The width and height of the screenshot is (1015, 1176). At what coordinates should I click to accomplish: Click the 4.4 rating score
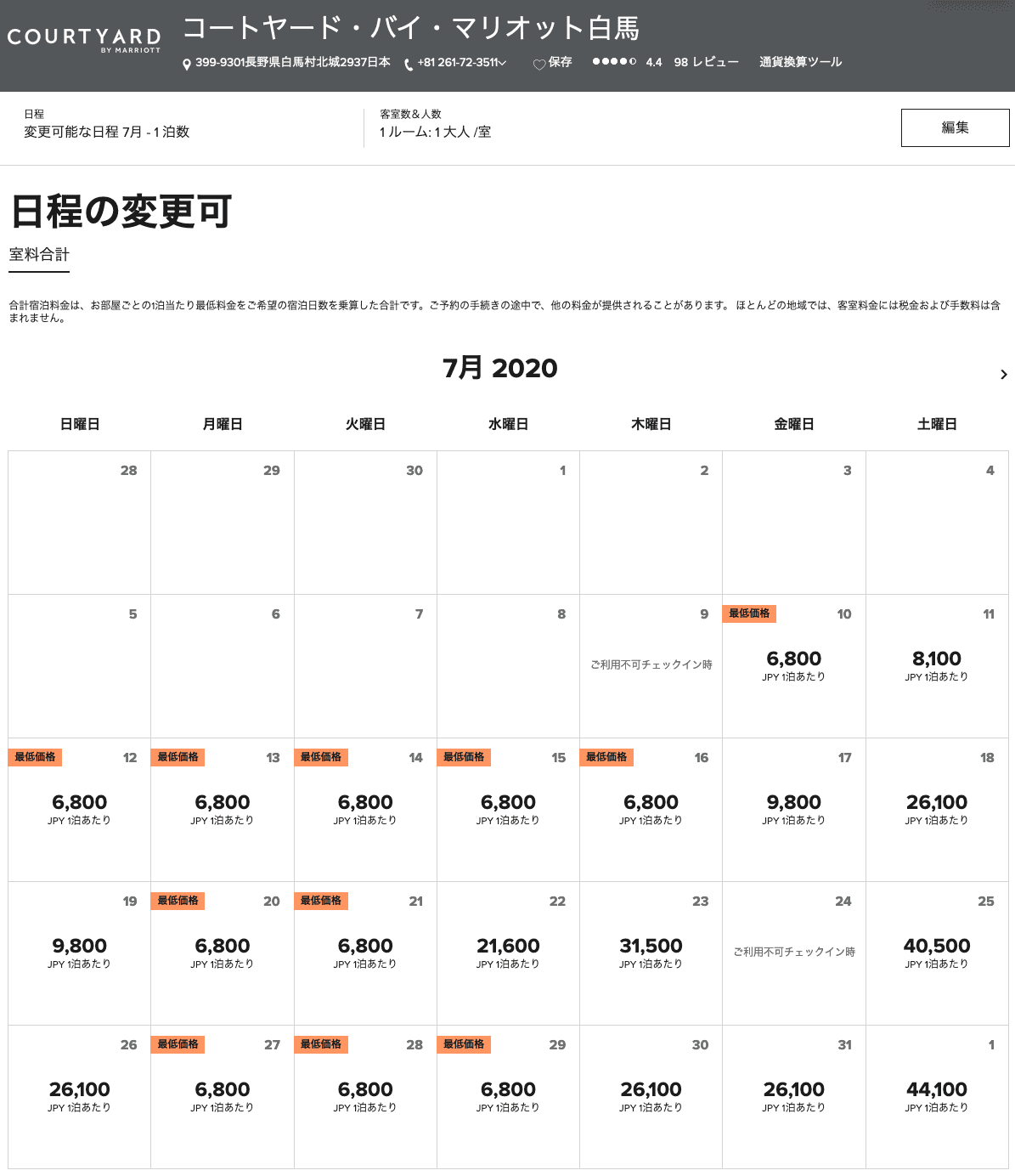(654, 62)
